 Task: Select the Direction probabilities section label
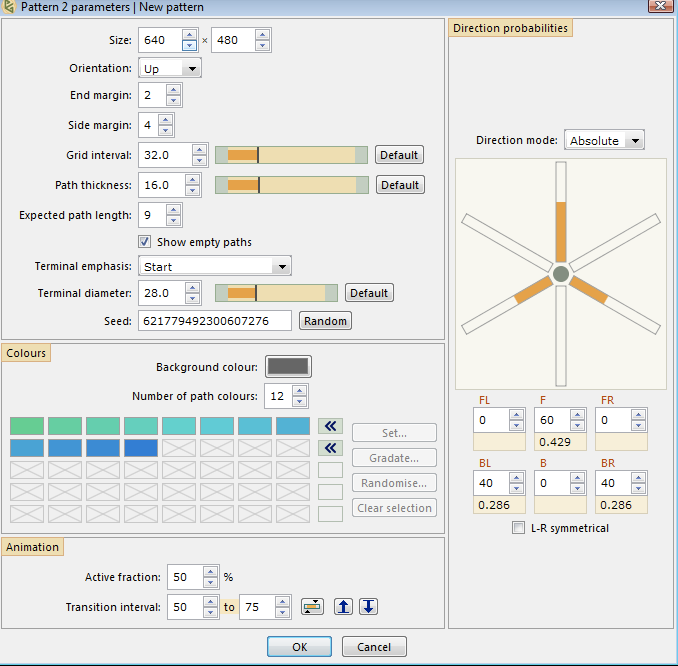click(x=510, y=28)
